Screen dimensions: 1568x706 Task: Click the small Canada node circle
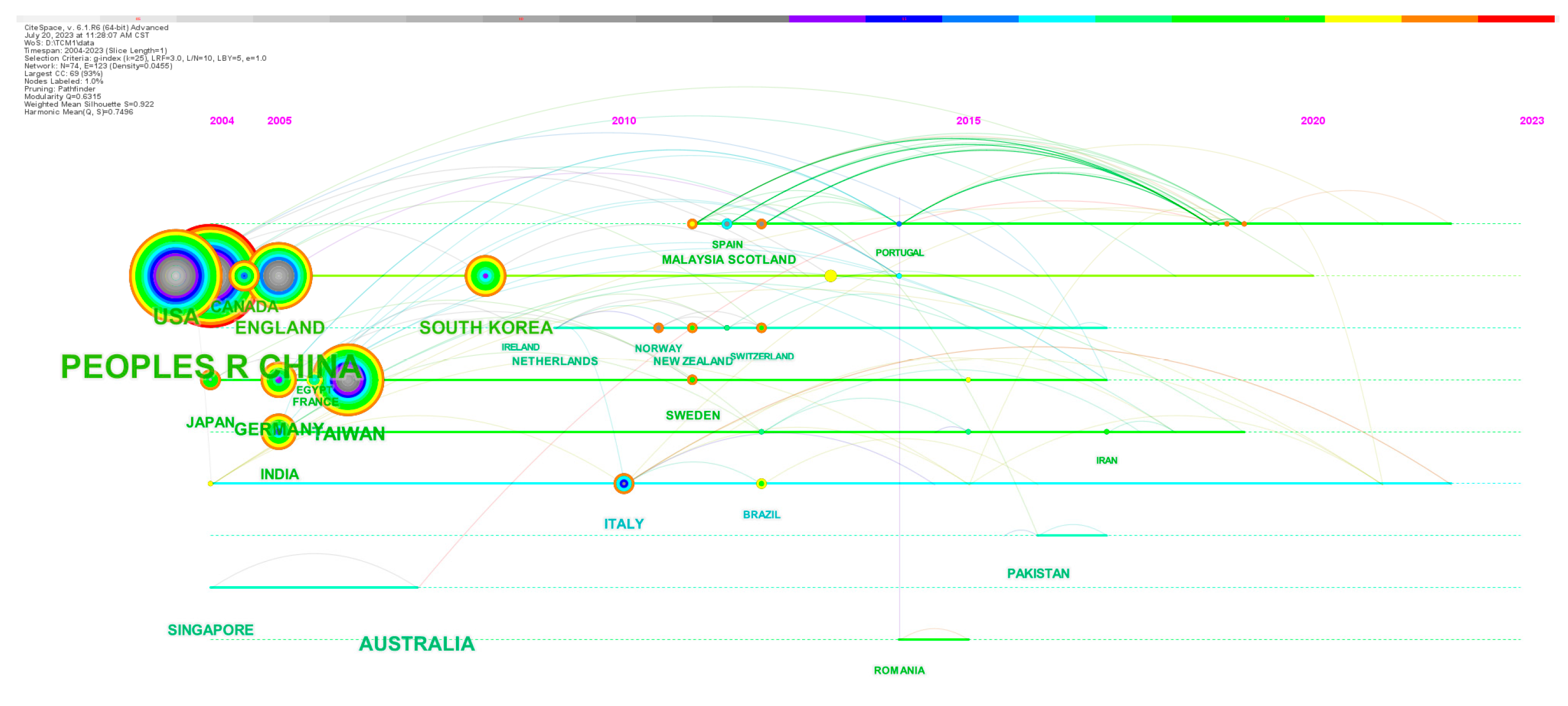pos(244,276)
